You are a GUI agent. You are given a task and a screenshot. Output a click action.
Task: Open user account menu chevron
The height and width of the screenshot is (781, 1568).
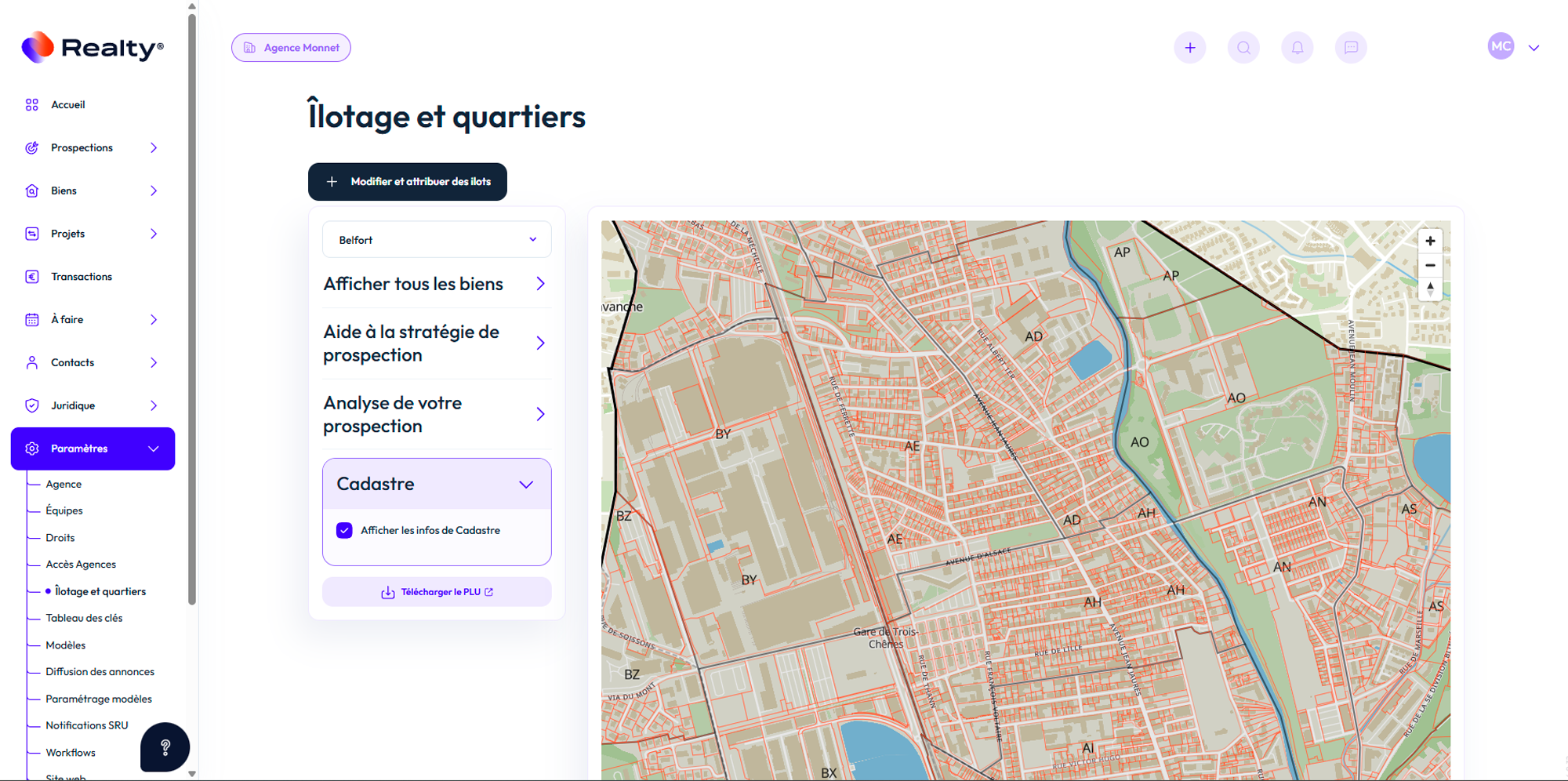pyautogui.click(x=1534, y=48)
